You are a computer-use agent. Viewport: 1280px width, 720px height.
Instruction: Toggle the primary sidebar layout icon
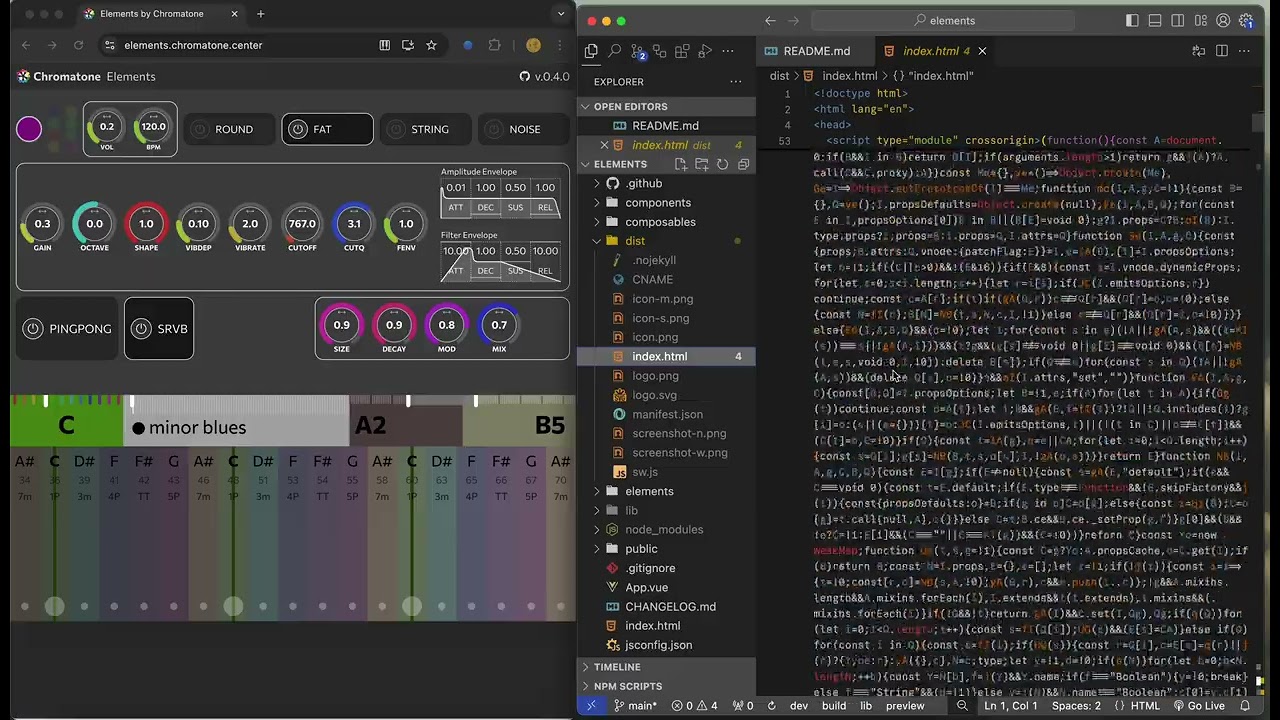(1132, 20)
